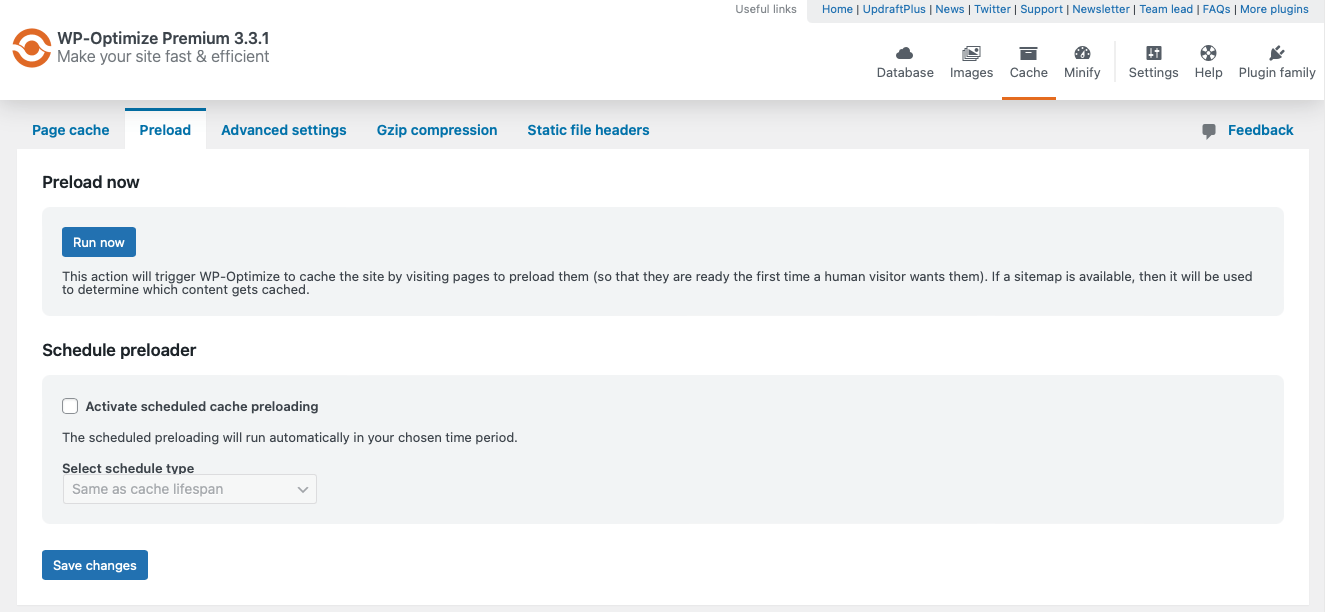Open the Select schedule type dropdown

pos(189,489)
